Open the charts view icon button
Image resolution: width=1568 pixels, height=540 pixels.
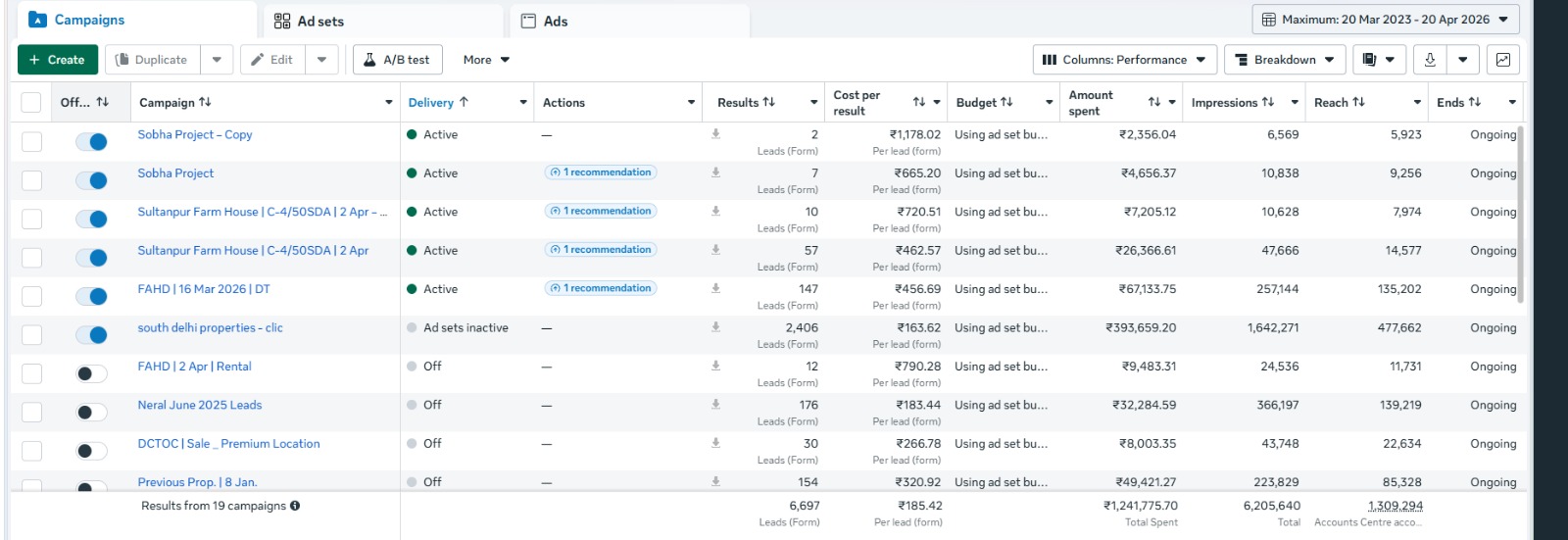[x=1502, y=60]
